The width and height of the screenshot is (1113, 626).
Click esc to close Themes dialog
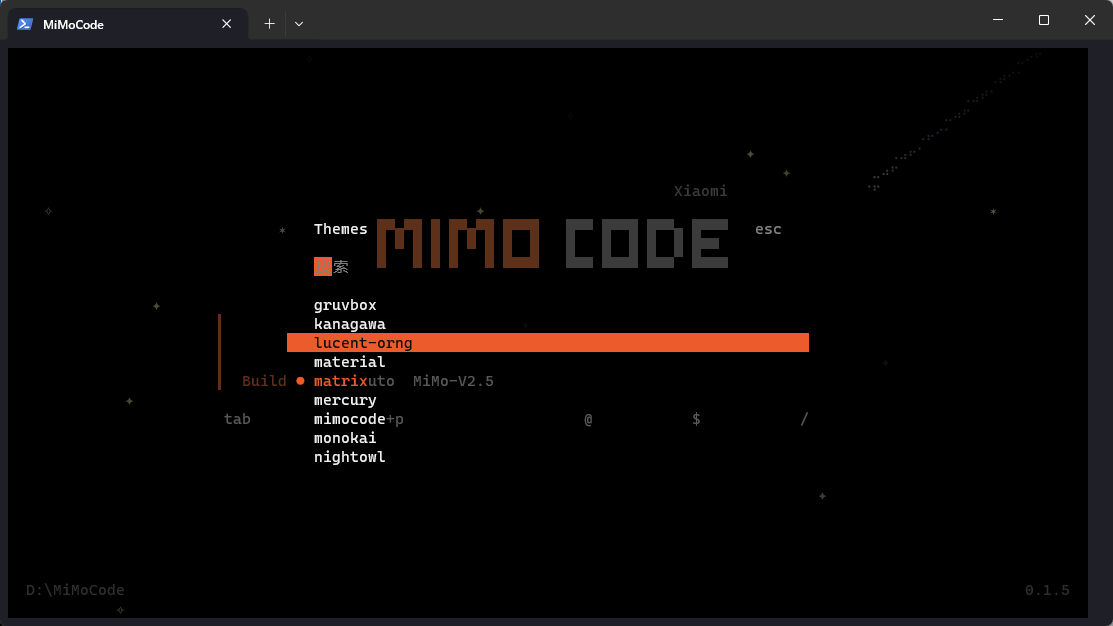[768, 229]
